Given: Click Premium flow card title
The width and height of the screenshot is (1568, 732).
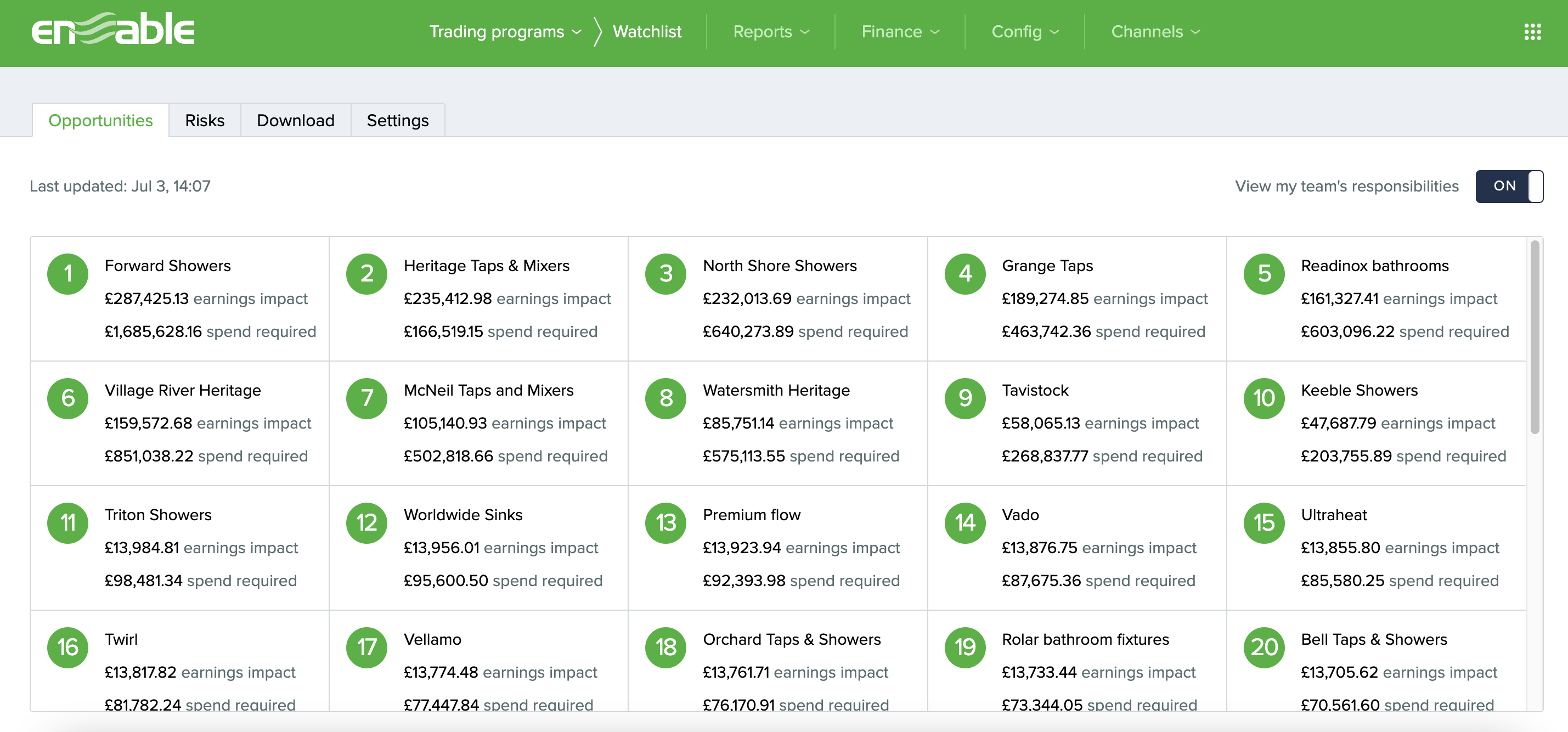Looking at the screenshot, I should pyautogui.click(x=752, y=515).
